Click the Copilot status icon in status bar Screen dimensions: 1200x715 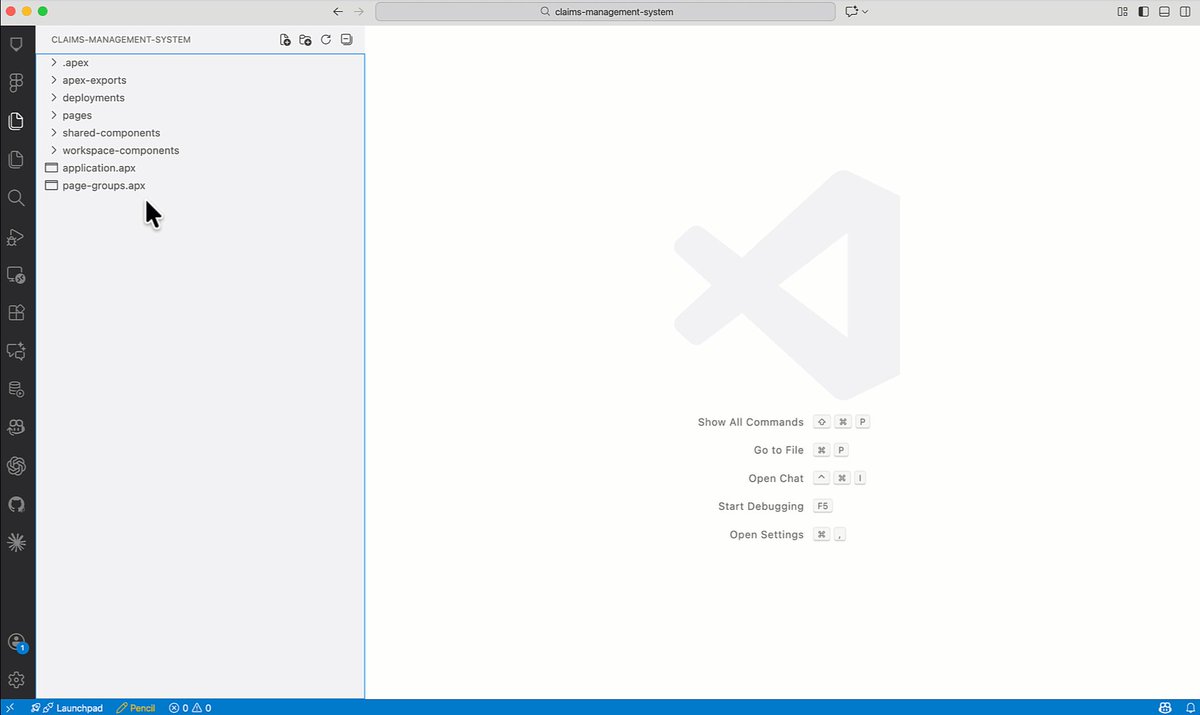coord(1166,708)
